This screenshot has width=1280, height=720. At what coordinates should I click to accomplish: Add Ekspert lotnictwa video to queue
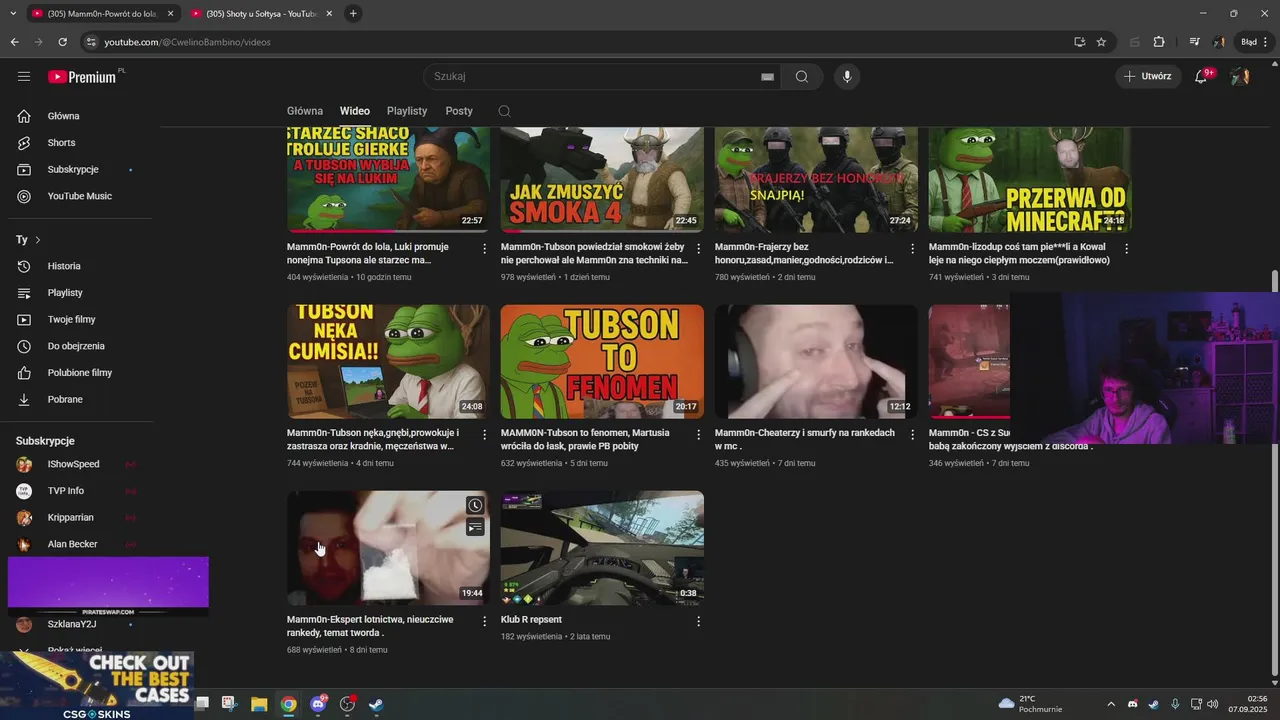click(x=475, y=527)
